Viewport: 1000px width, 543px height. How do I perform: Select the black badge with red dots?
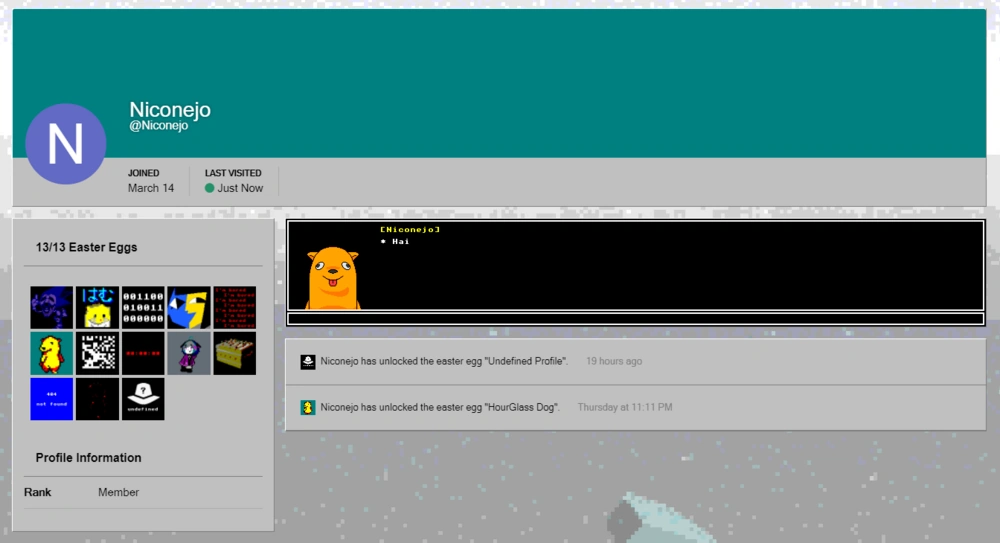tap(98, 399)
